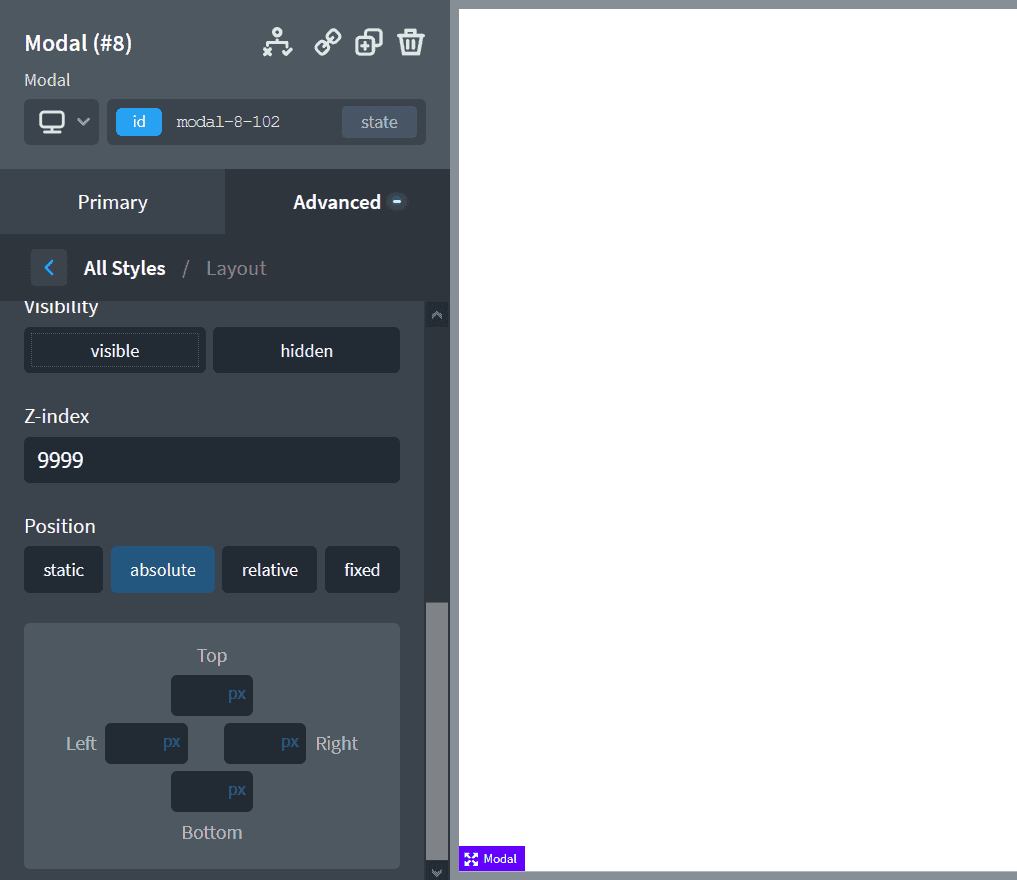
Task: Open the desktop device breakpoint dropdown
Action: coord(62,122)
